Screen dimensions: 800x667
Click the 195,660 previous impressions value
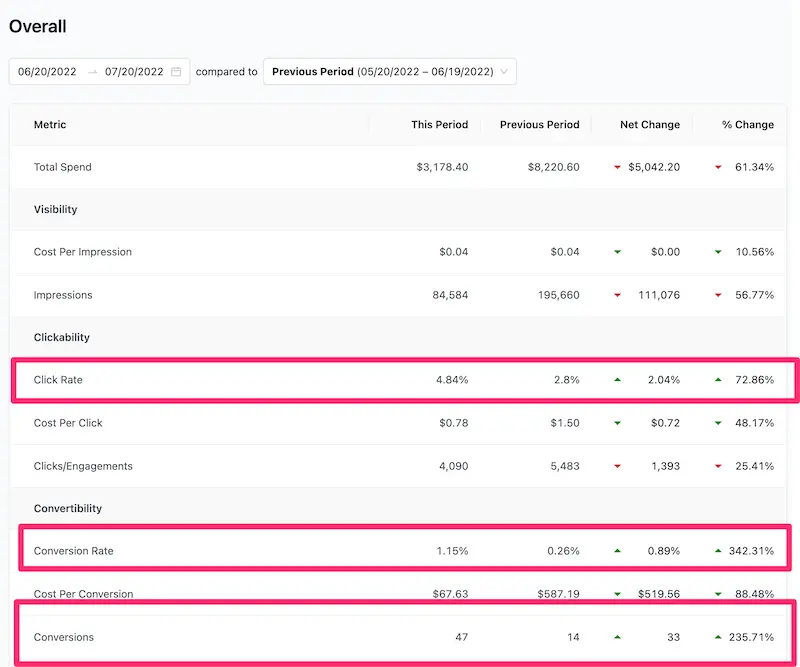coord(558,295)
